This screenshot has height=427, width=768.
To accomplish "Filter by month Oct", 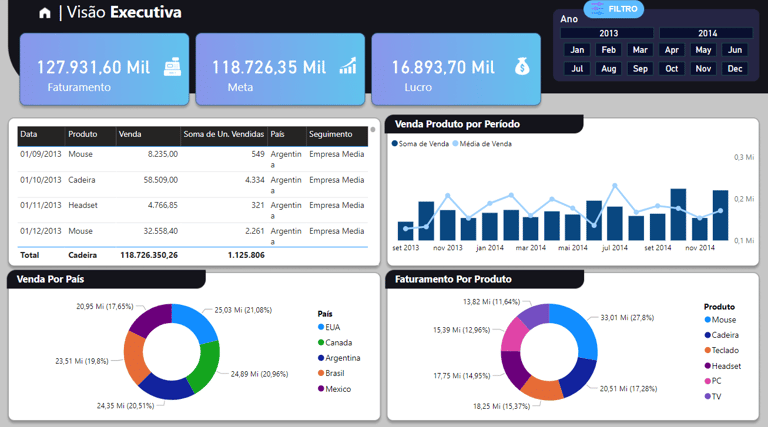I will [x=672, y=69].
